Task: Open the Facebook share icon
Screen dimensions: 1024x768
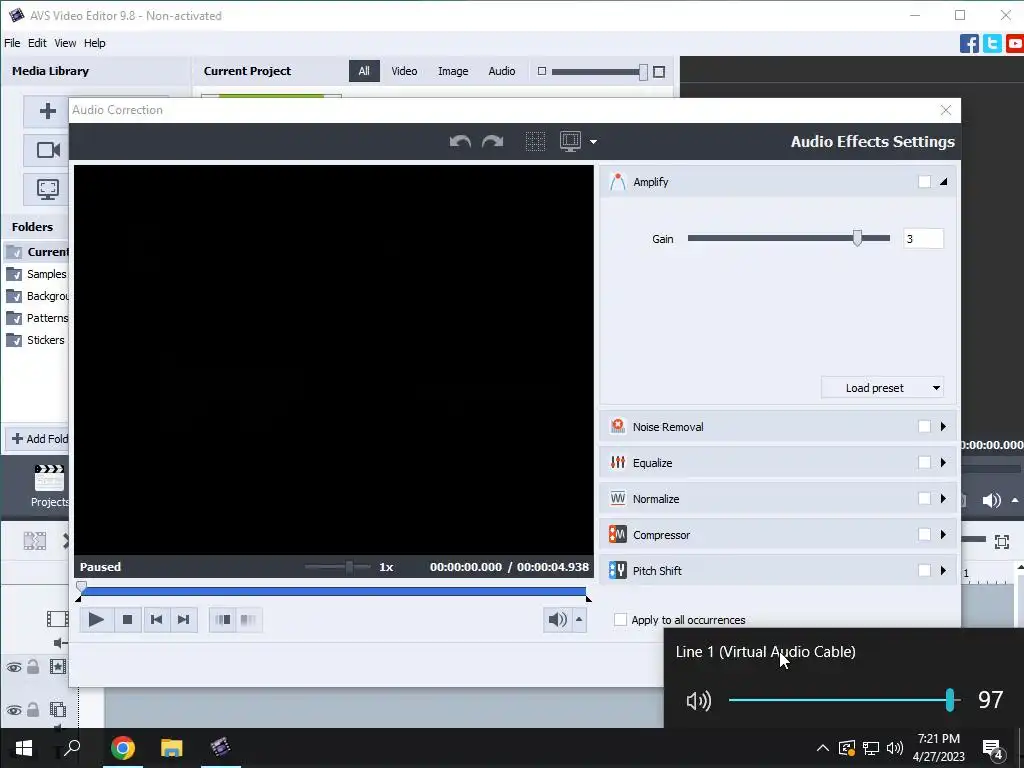Action: click(x=969, y=43)
